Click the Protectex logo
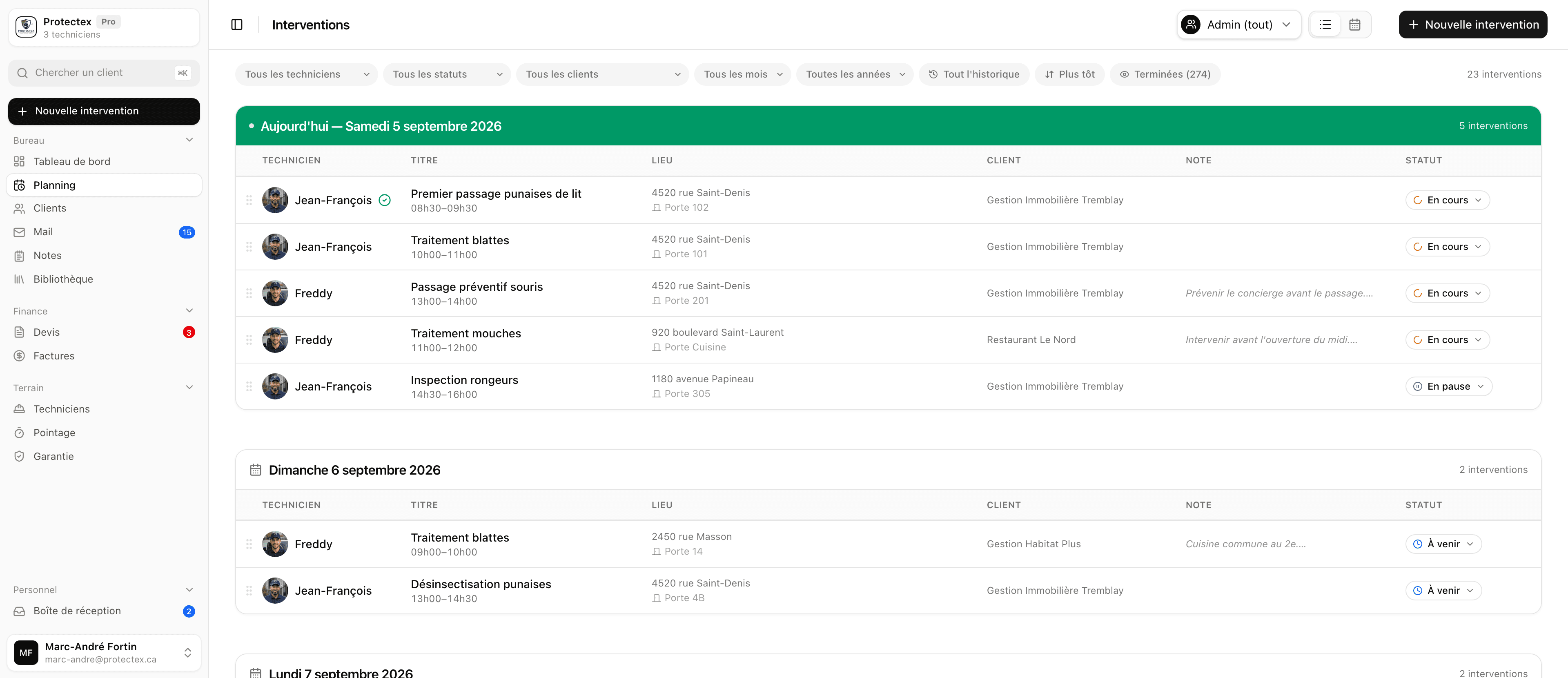The image size is (1568, 678). click(x=26, y=27)
